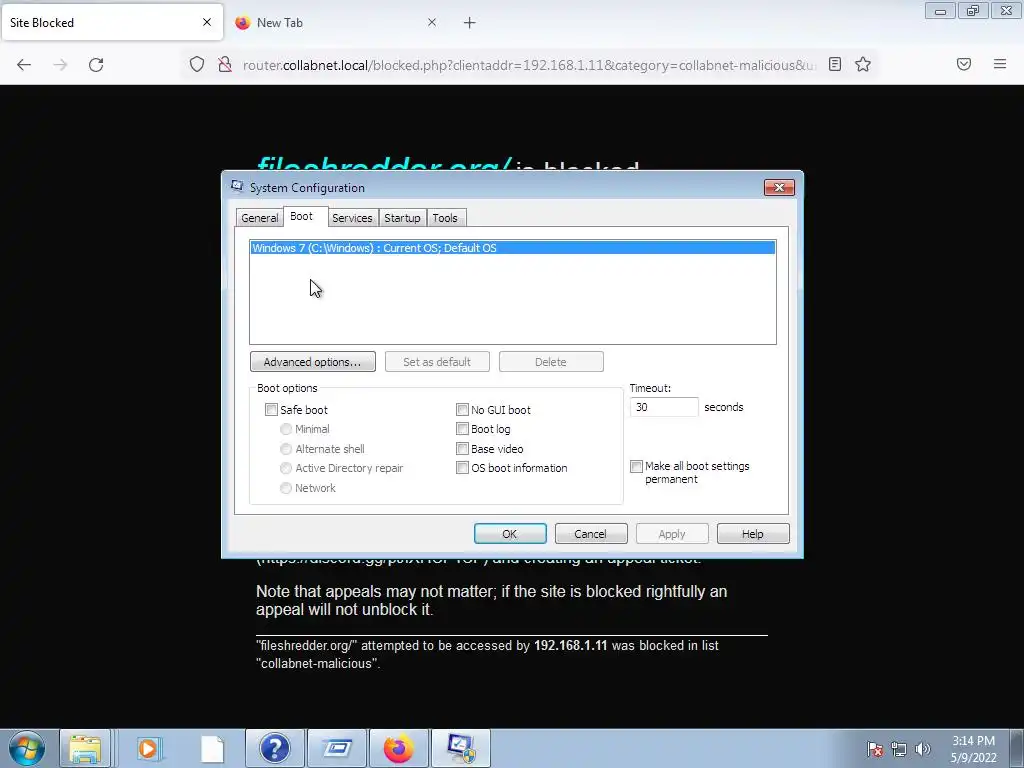1024x768 pixels.
Task: Open the network tray icon
Action: click(x=899, y=749)
